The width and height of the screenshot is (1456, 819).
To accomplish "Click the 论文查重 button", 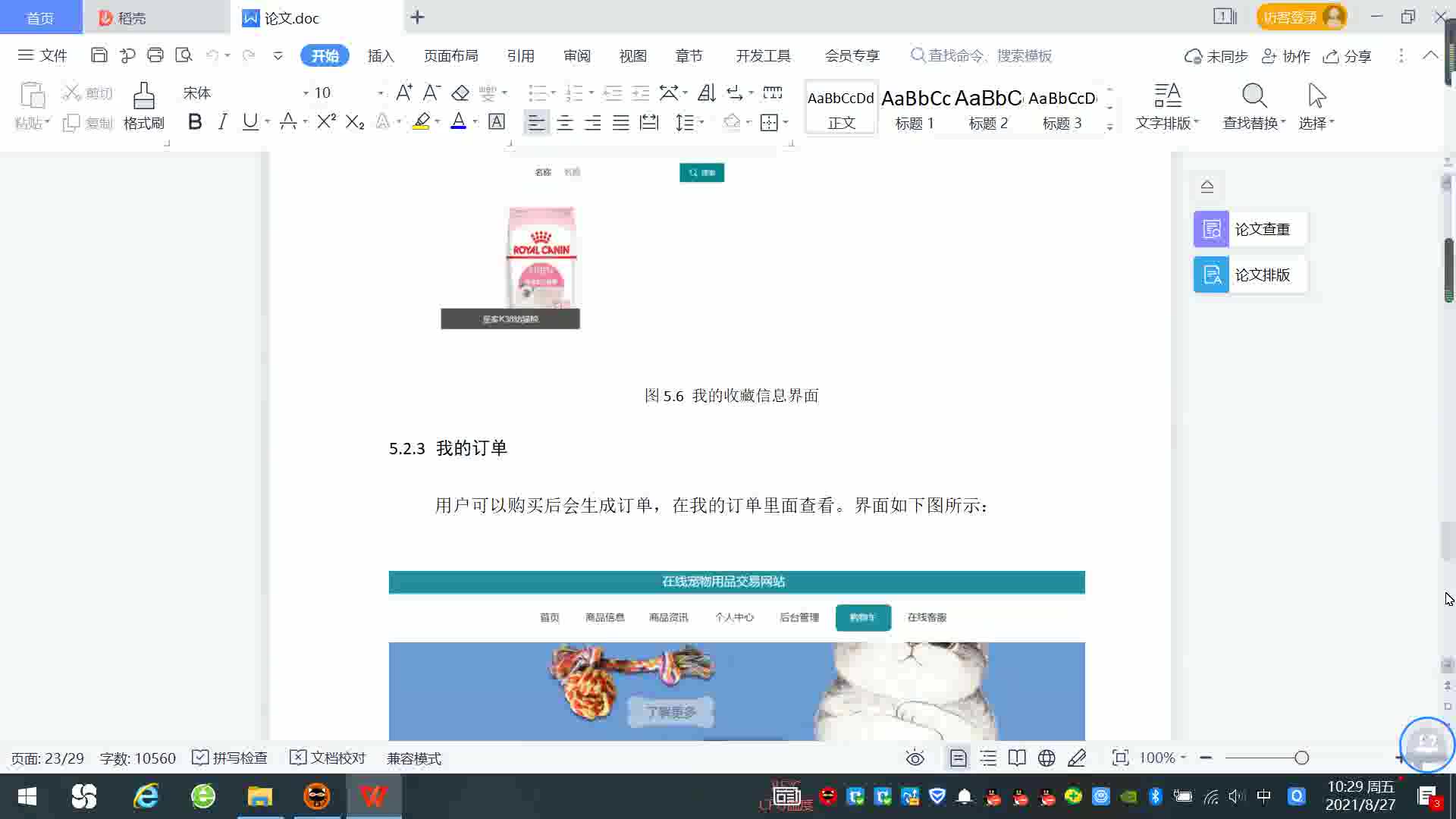I will 1250,229.
